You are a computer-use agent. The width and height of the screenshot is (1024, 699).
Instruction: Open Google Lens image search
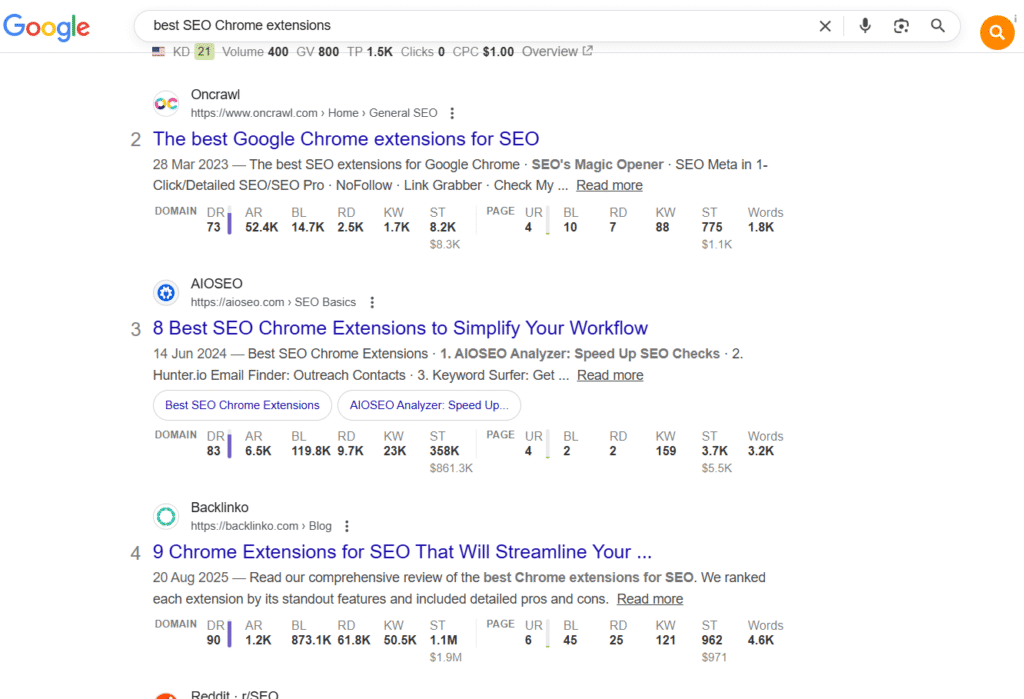tap(901, 26)
